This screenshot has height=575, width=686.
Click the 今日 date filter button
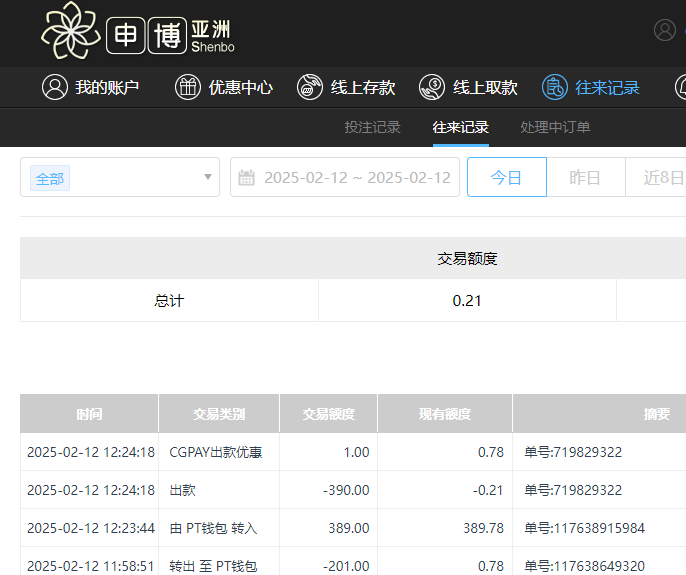(x=507, y=177)
